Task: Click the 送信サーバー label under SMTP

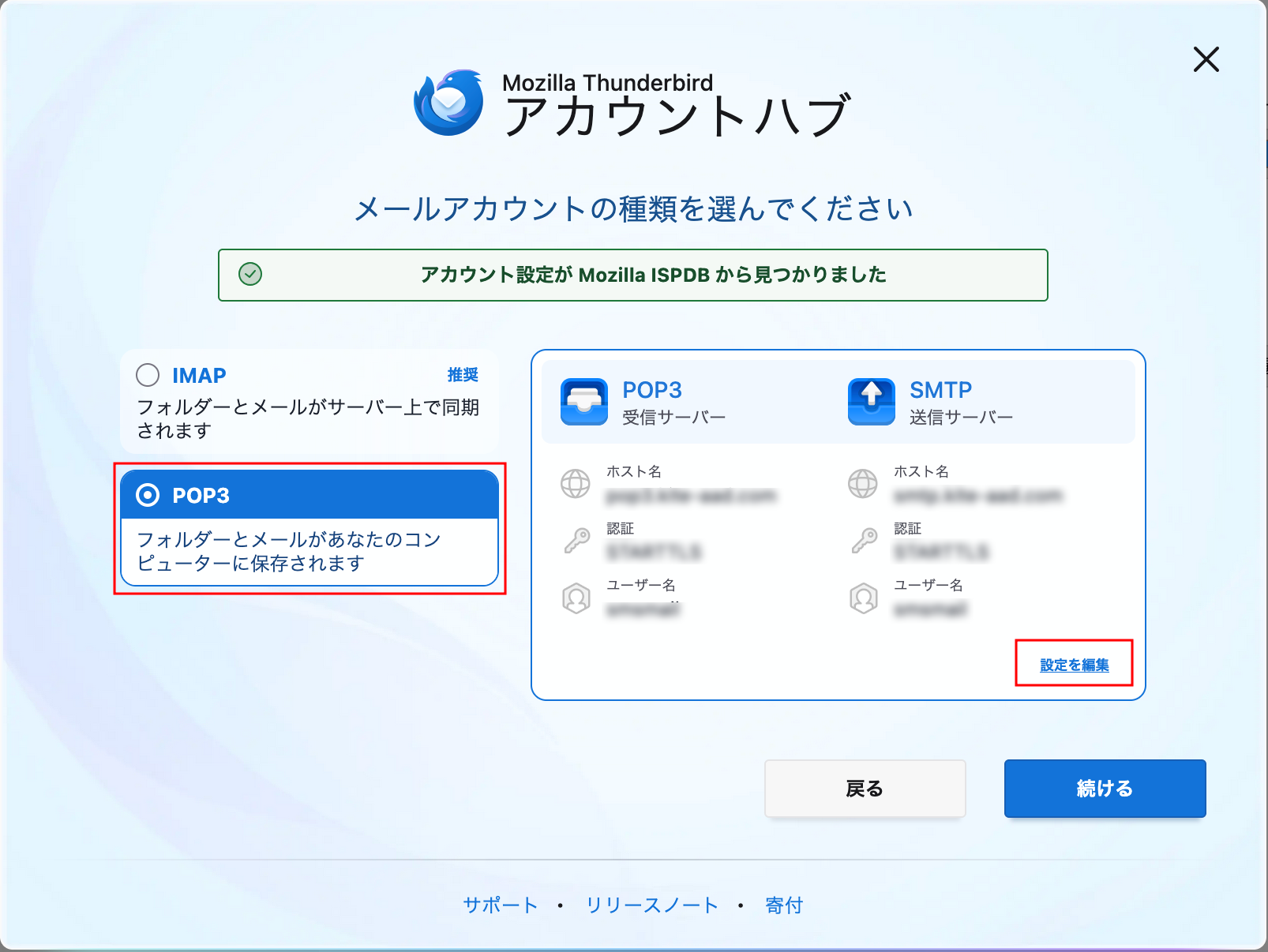Action: tap(962, 417)
